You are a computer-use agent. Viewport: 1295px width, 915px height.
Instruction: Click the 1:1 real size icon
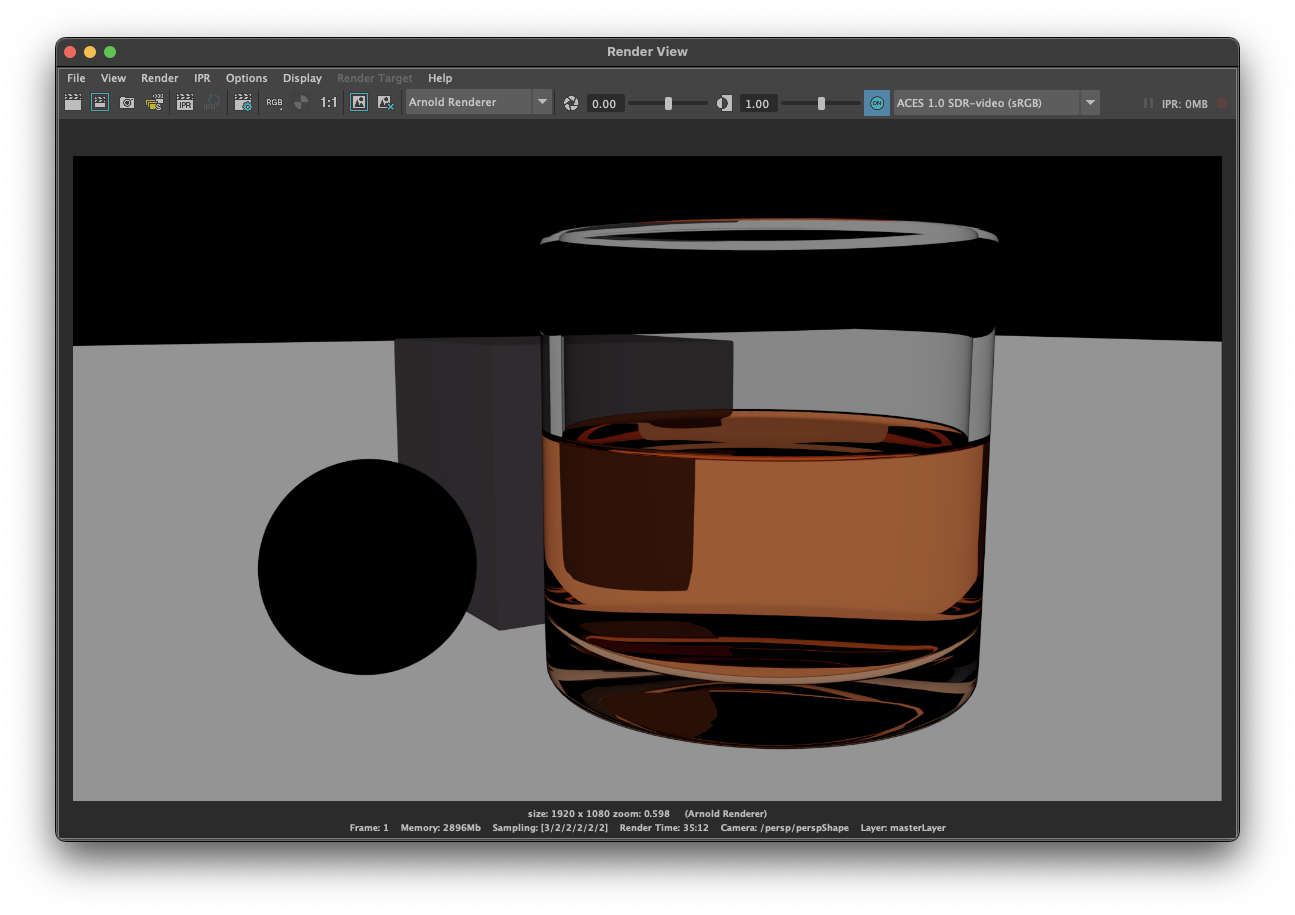pos(328,102)
